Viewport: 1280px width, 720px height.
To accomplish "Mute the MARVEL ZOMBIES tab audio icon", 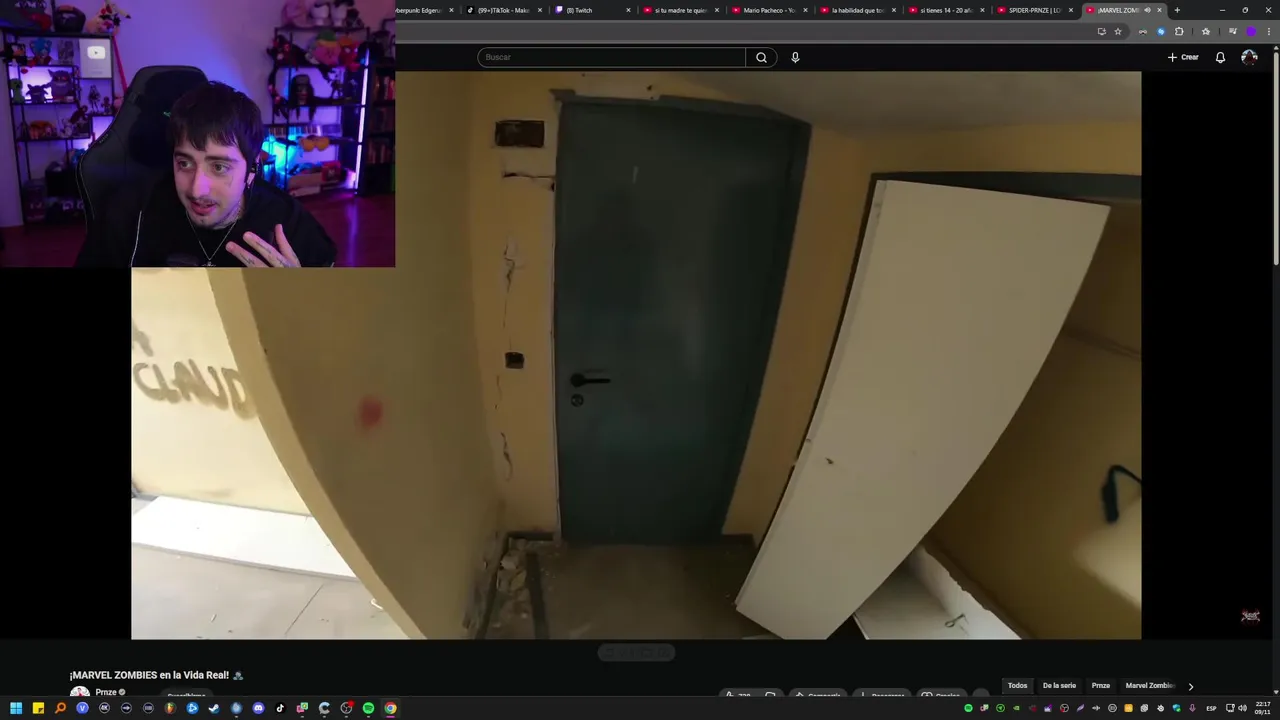I will click(x=1147, y=10).
